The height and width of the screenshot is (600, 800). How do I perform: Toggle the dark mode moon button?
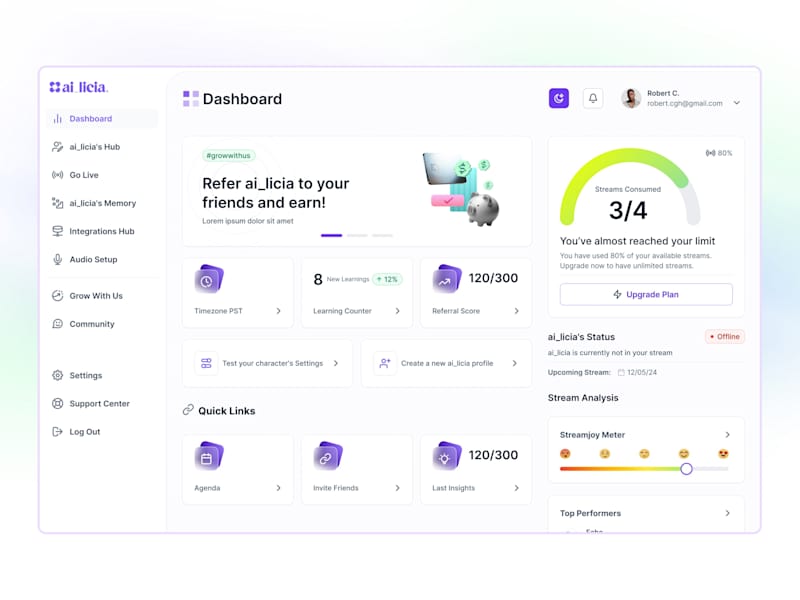pyautogui.click(x=559, y=98)
